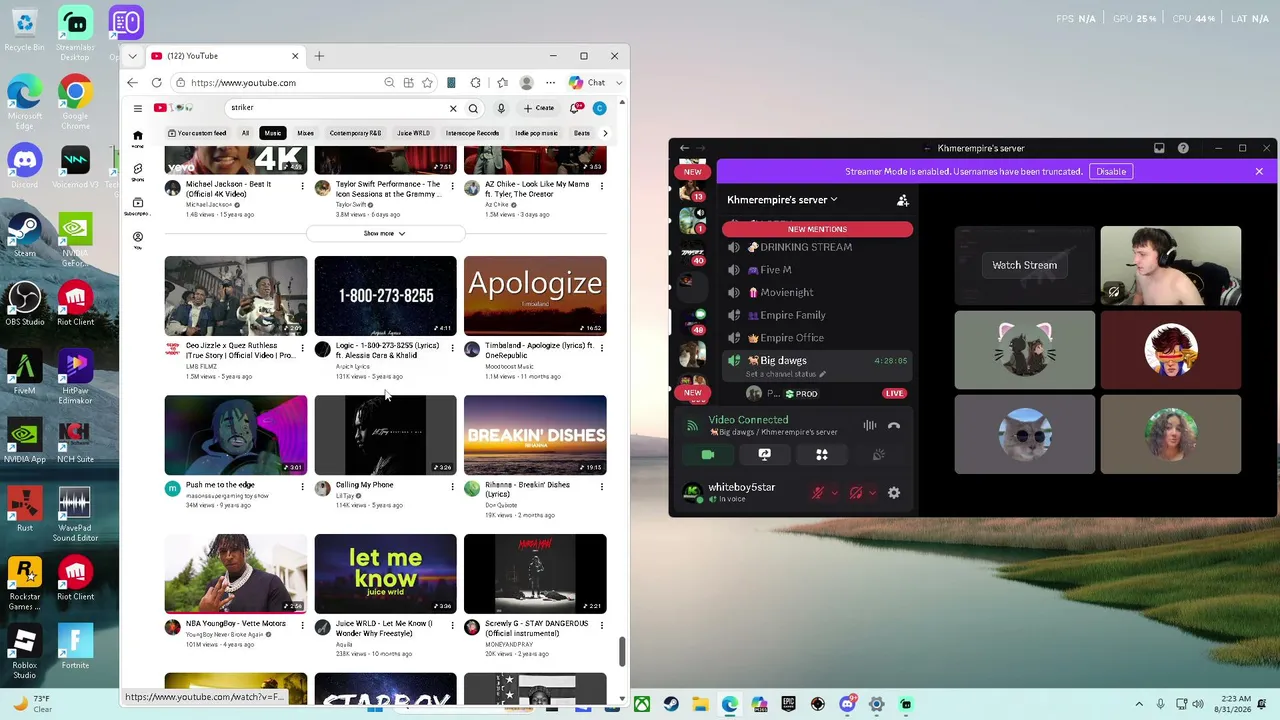Click the NEW MENTIONS banner

[817, 229]
